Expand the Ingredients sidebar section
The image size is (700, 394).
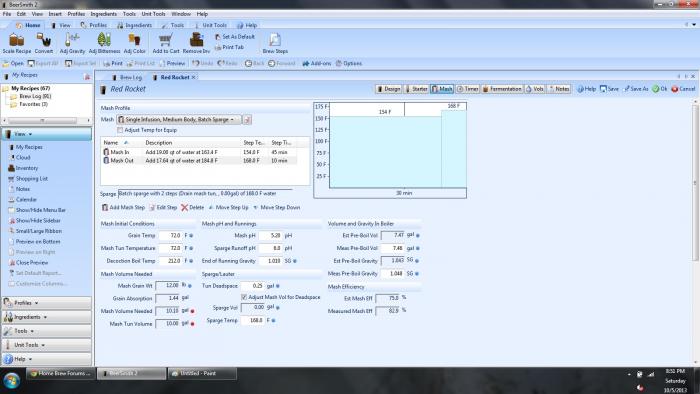coord(46,317)
